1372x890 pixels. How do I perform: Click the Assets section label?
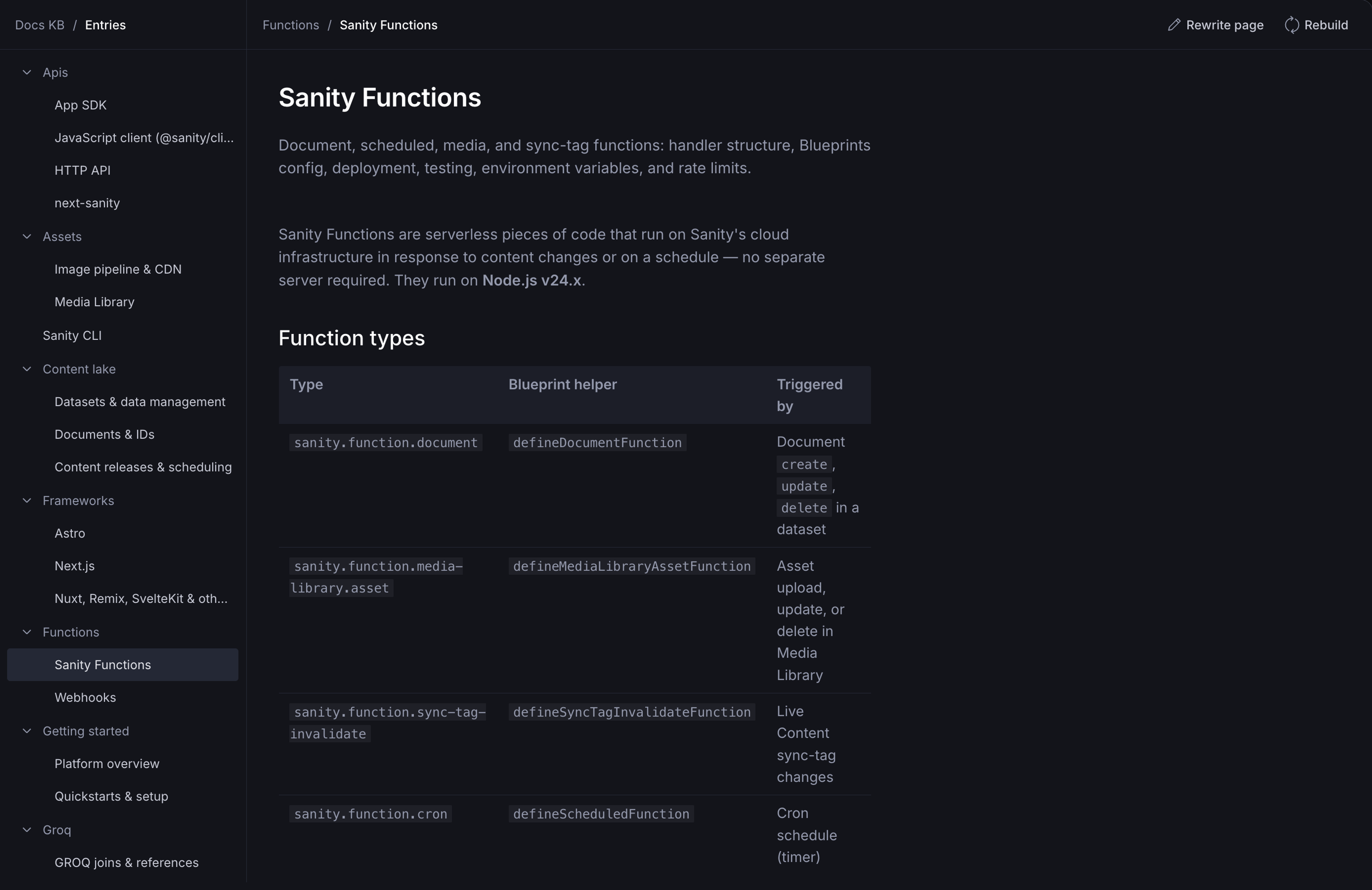pos(62,237)
